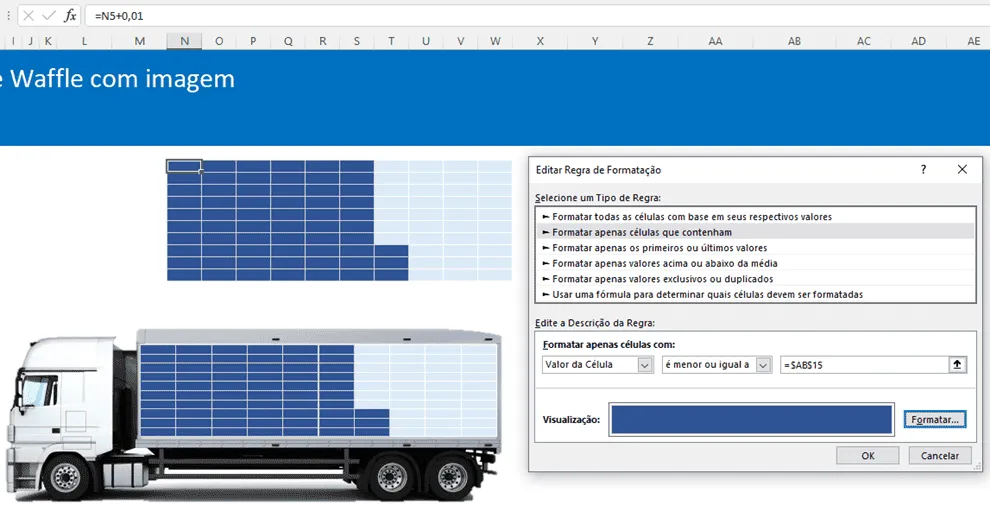Click the =$AB$15 value input field
Image resolution: width=990 pixels, height=505 pixels.
coord(864,364)
